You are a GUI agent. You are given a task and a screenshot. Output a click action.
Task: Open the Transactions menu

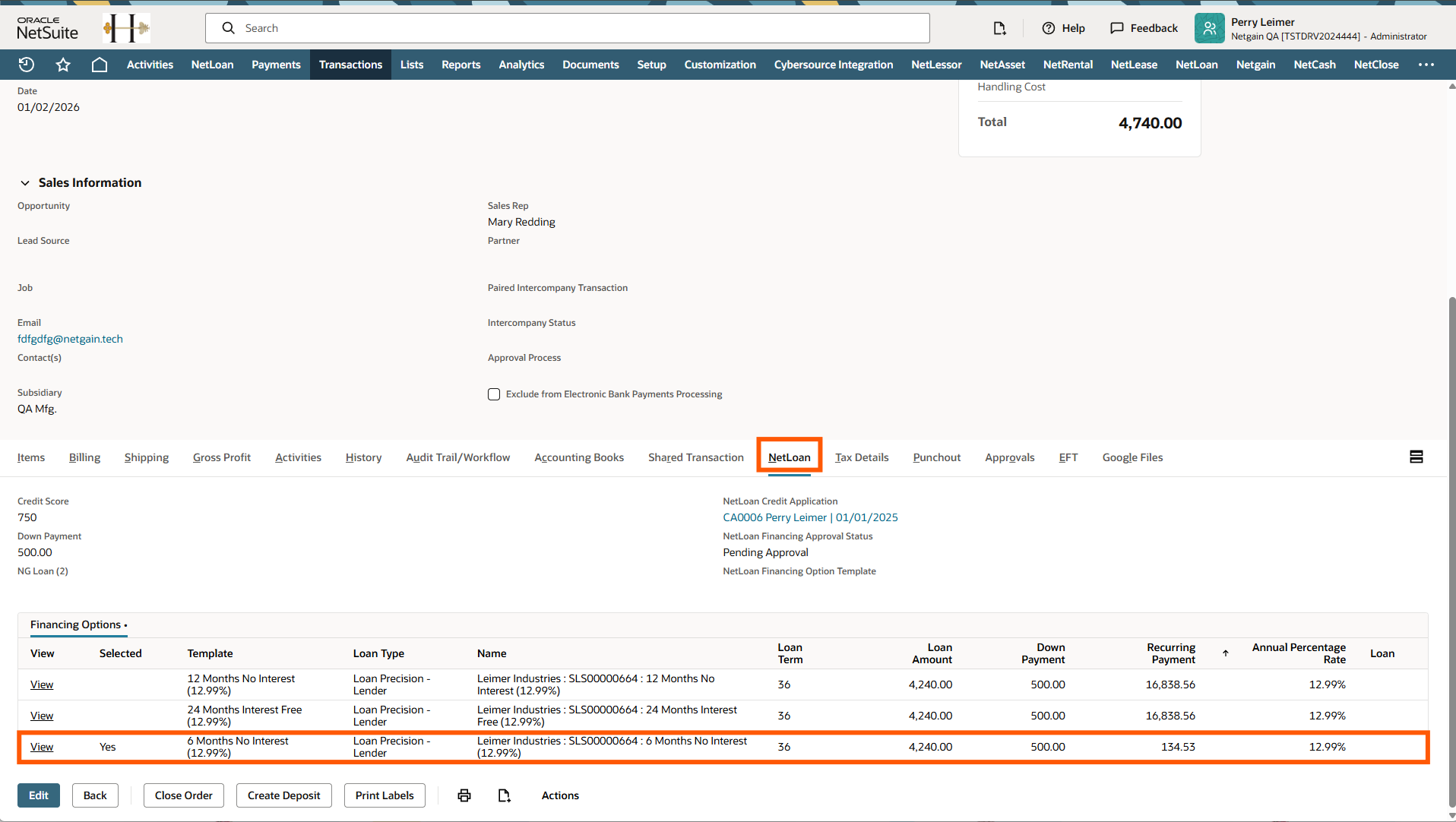350,65
